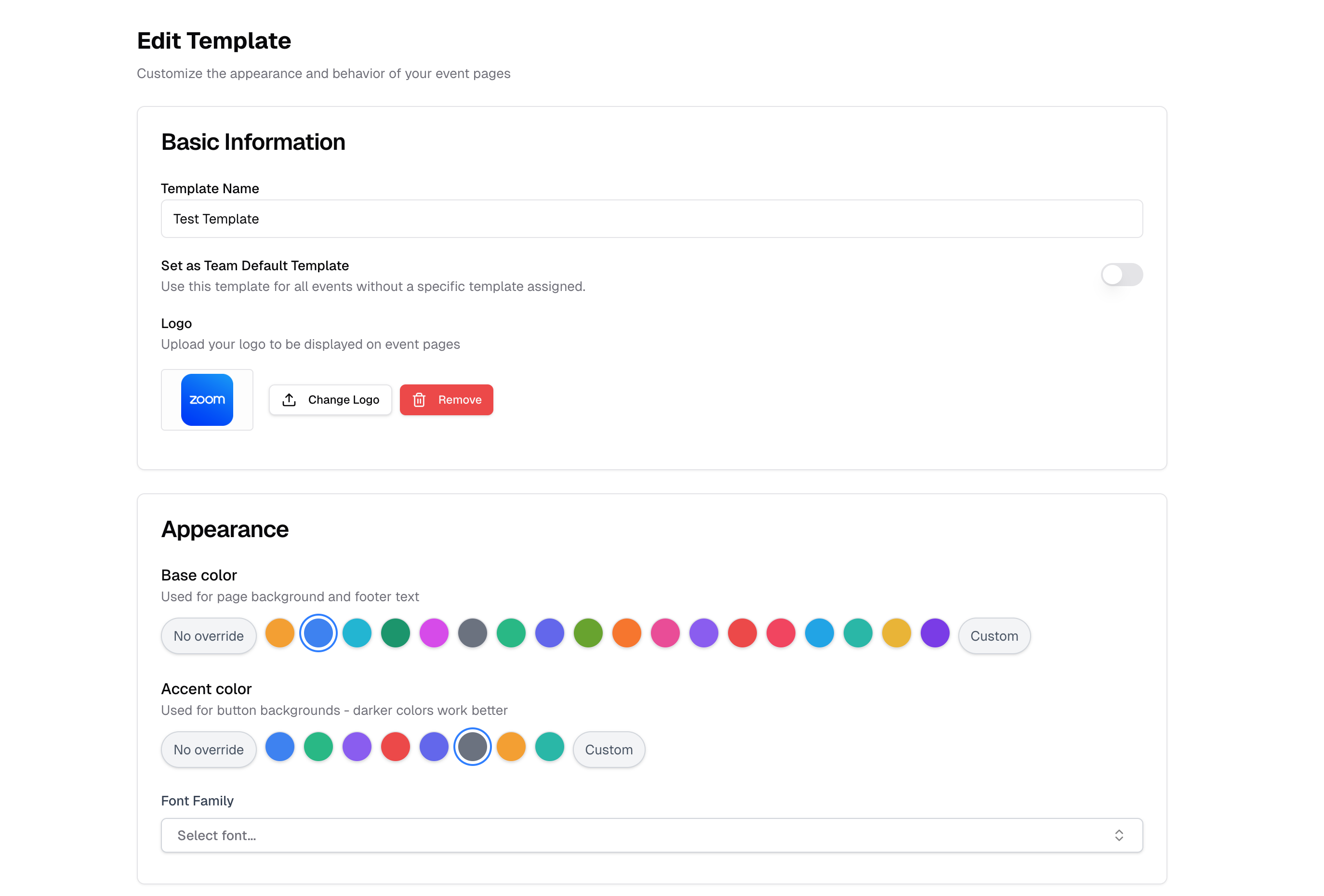Click the Remove button
The height and width of the screenshot is (896, 1324).
tap(447, 399)
